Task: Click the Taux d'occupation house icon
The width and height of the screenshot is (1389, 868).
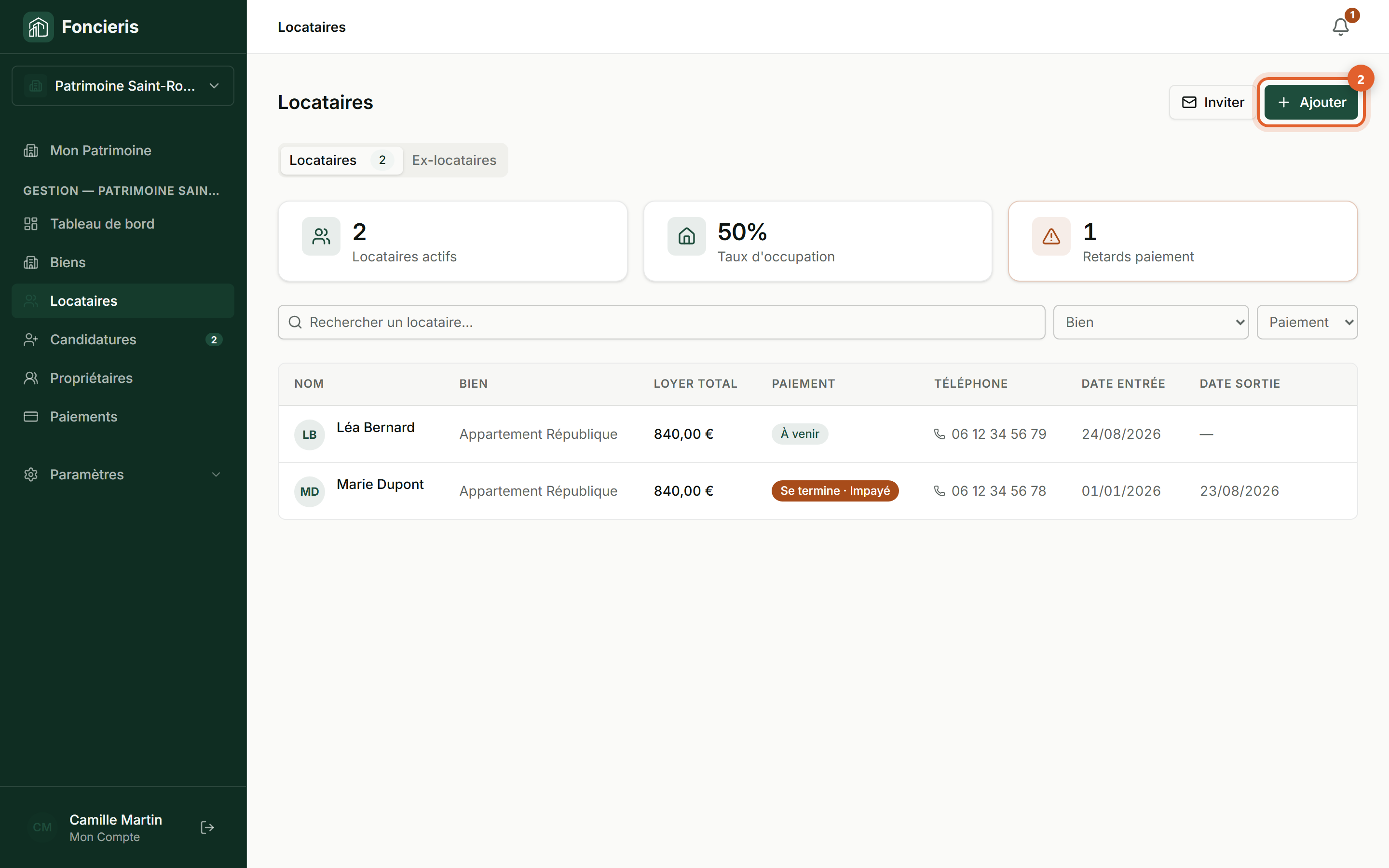Action: point(686,236)
